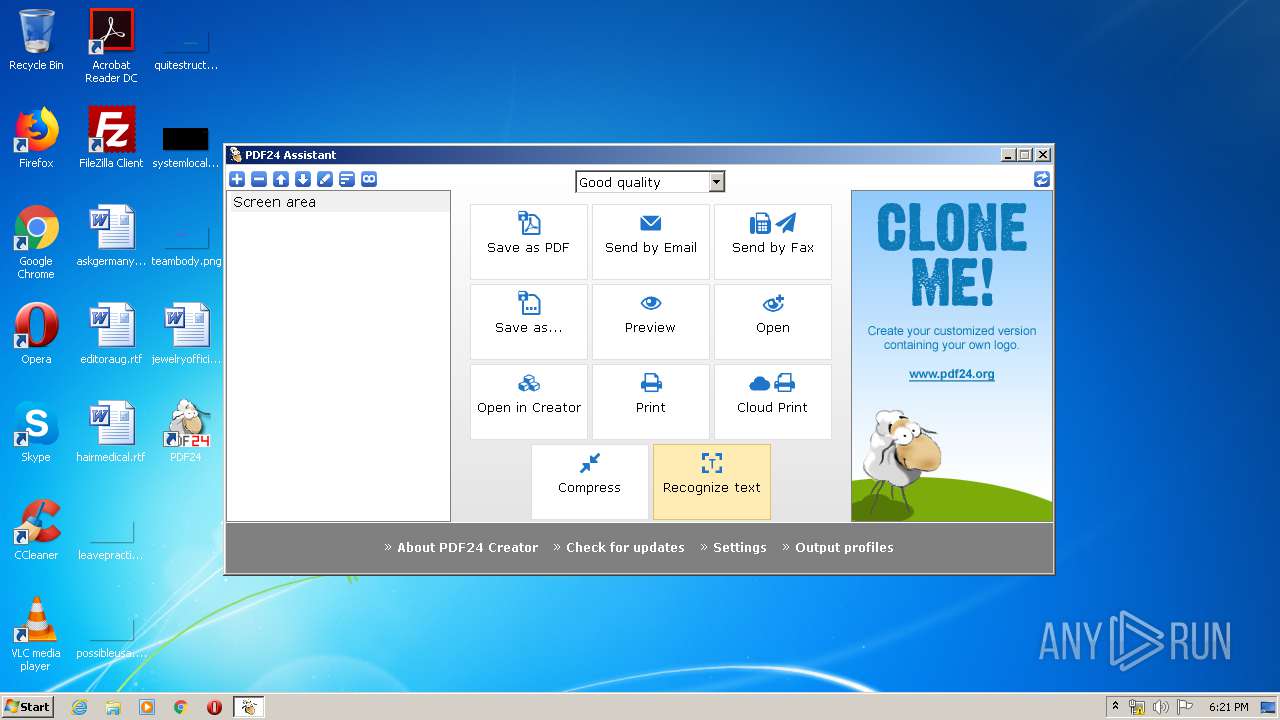Move selected item down

pos(303,179)
